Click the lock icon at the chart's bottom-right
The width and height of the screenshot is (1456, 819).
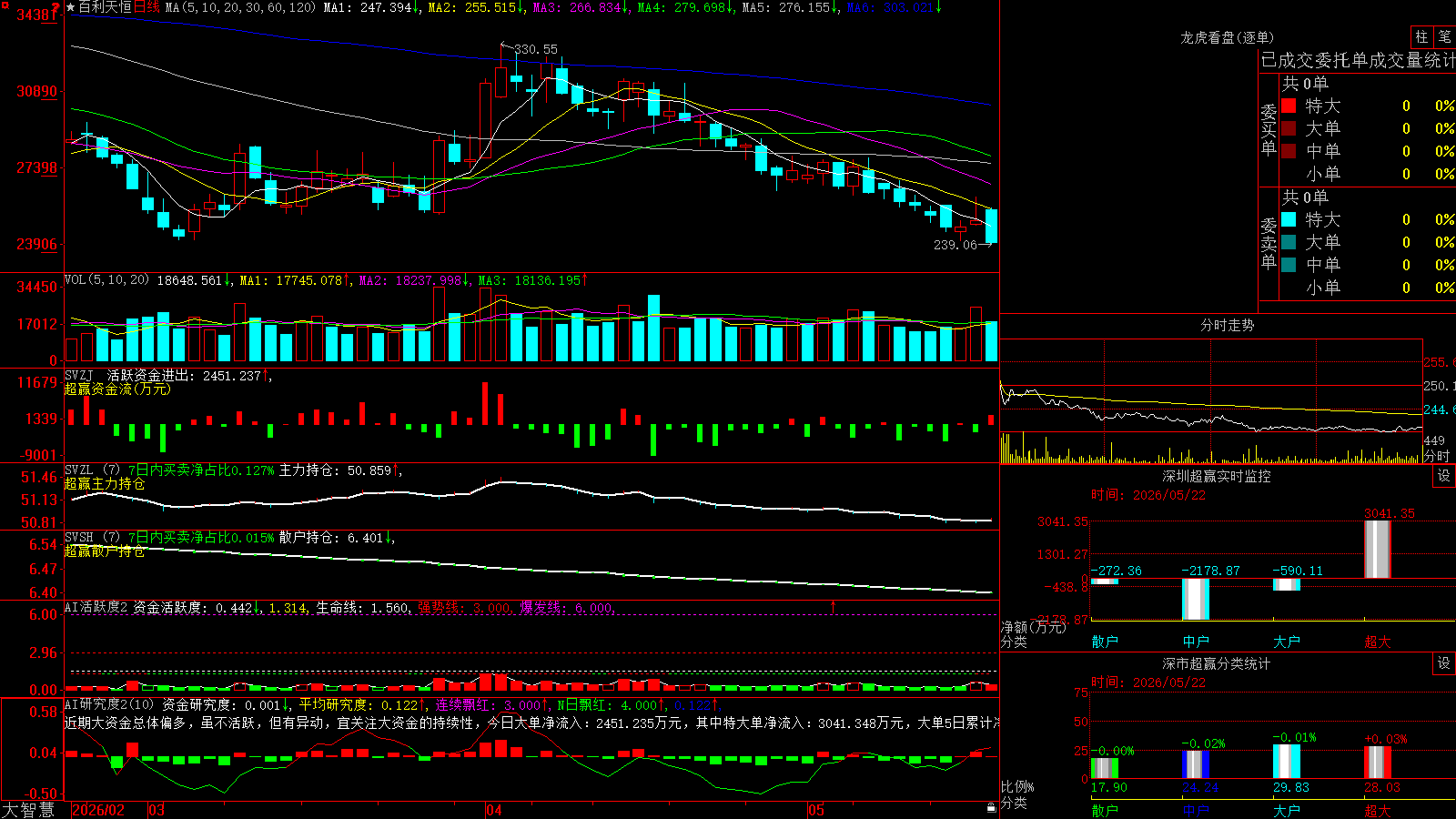coord(991,808)
